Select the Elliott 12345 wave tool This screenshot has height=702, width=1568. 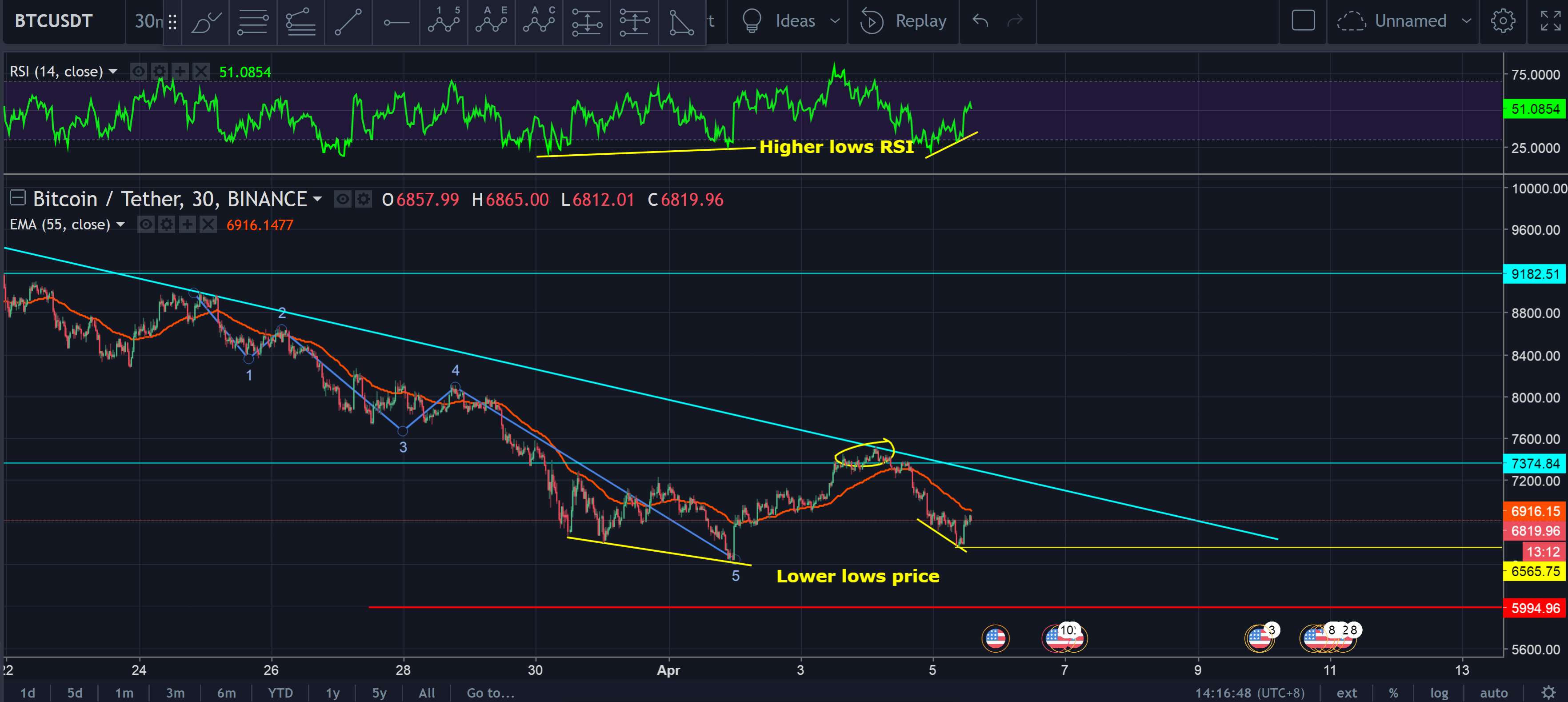click(444, 22)
